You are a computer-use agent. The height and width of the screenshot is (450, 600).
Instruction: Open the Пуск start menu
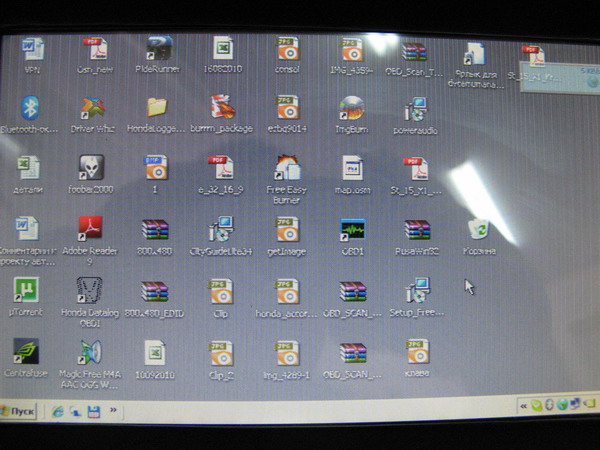(18, 412)
